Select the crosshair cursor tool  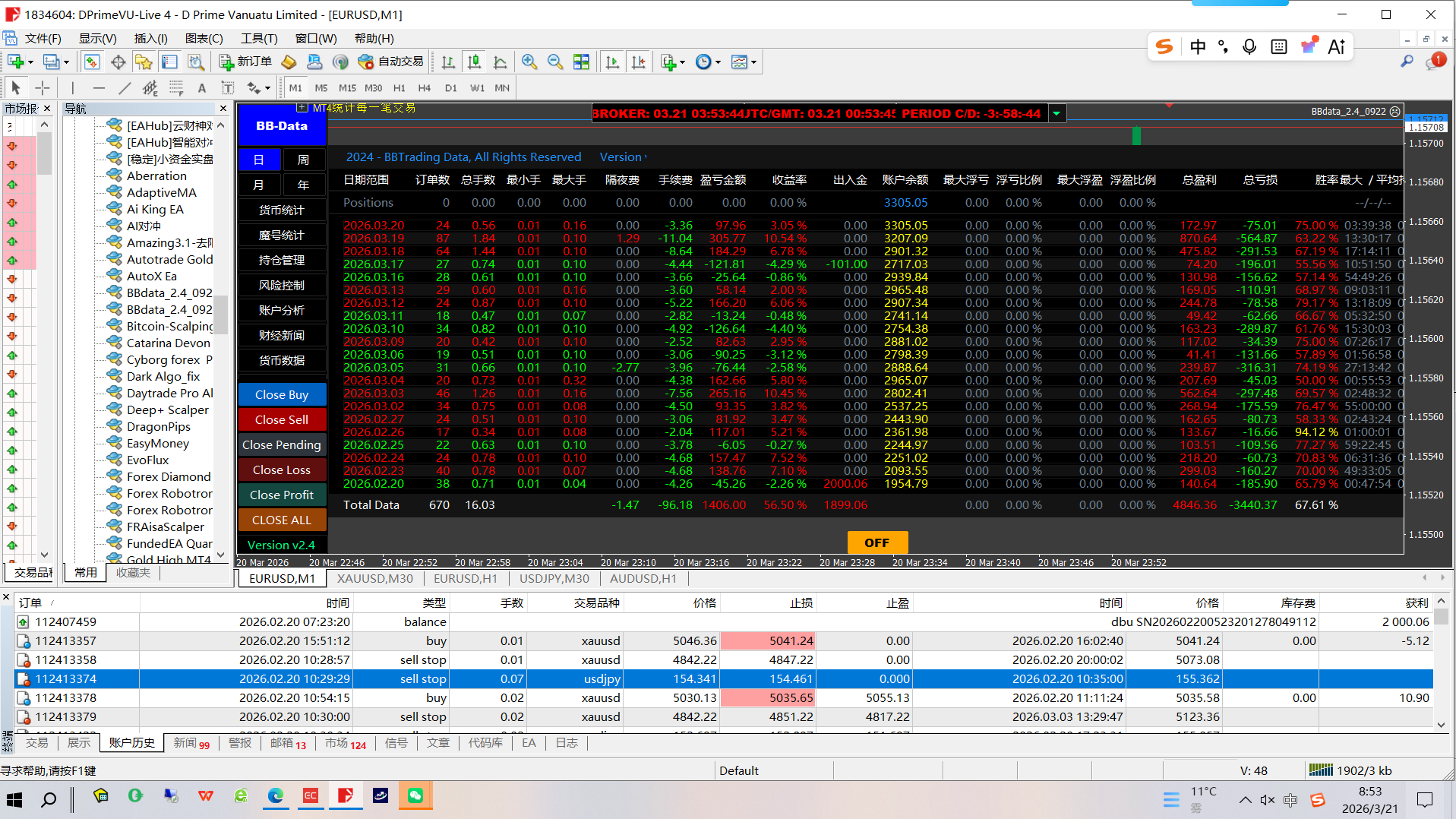pyautogui.click(x=43, y=88)
